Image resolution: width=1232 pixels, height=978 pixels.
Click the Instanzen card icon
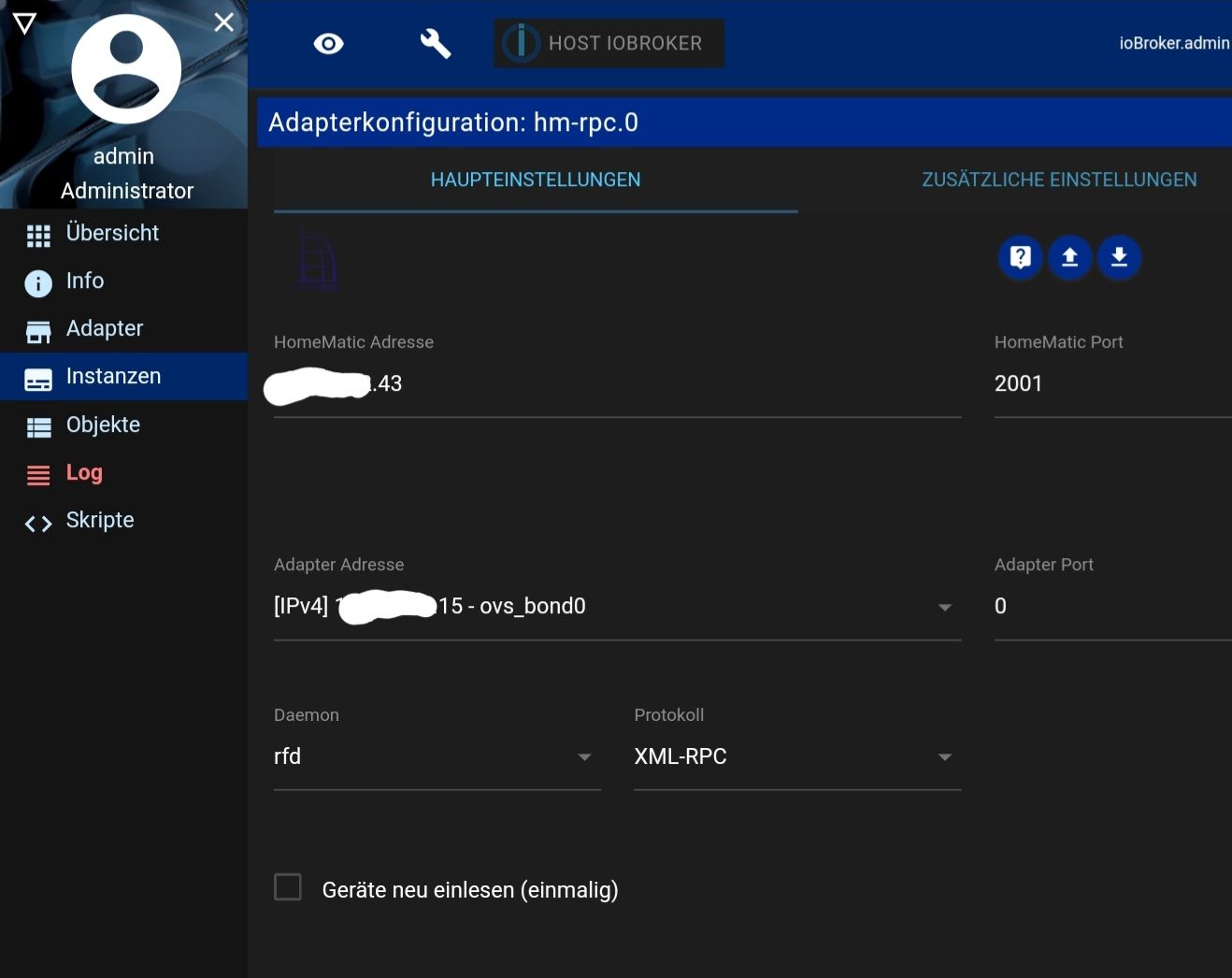(x=38, y=380)
